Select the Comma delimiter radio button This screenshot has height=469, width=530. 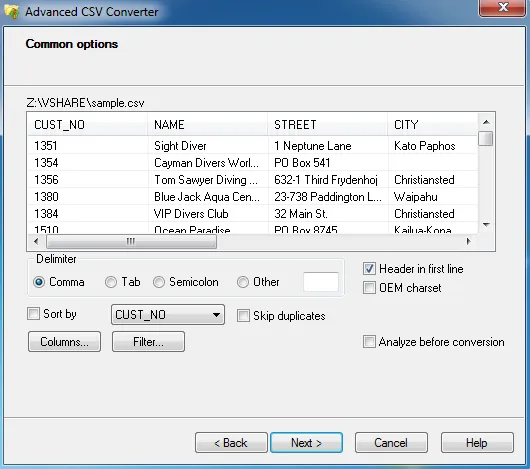click(39, 282)
